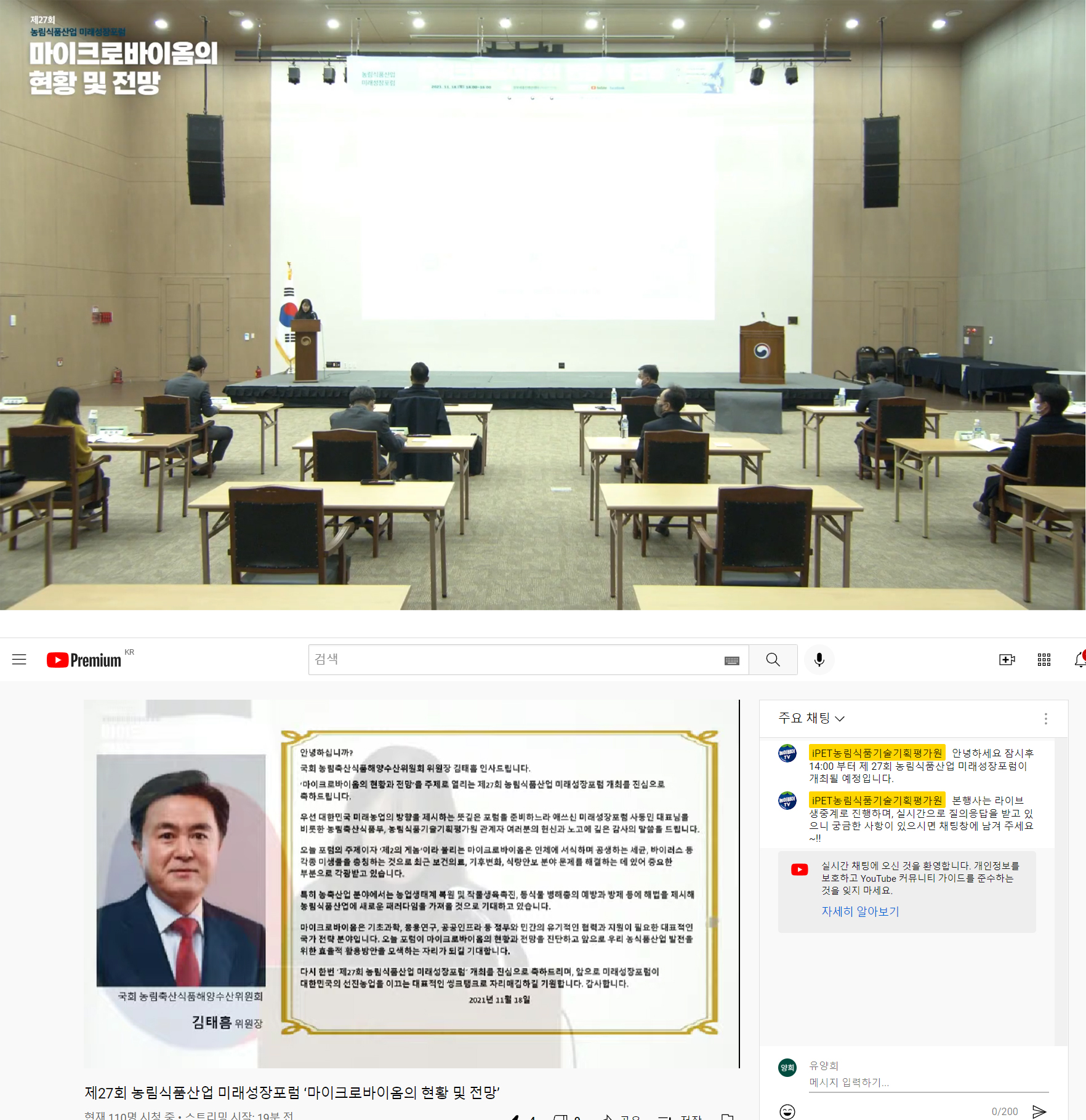Click the 자세히 알아보기 link
Viewport: 1086px width, 1120px height.
tap(860, 911)
